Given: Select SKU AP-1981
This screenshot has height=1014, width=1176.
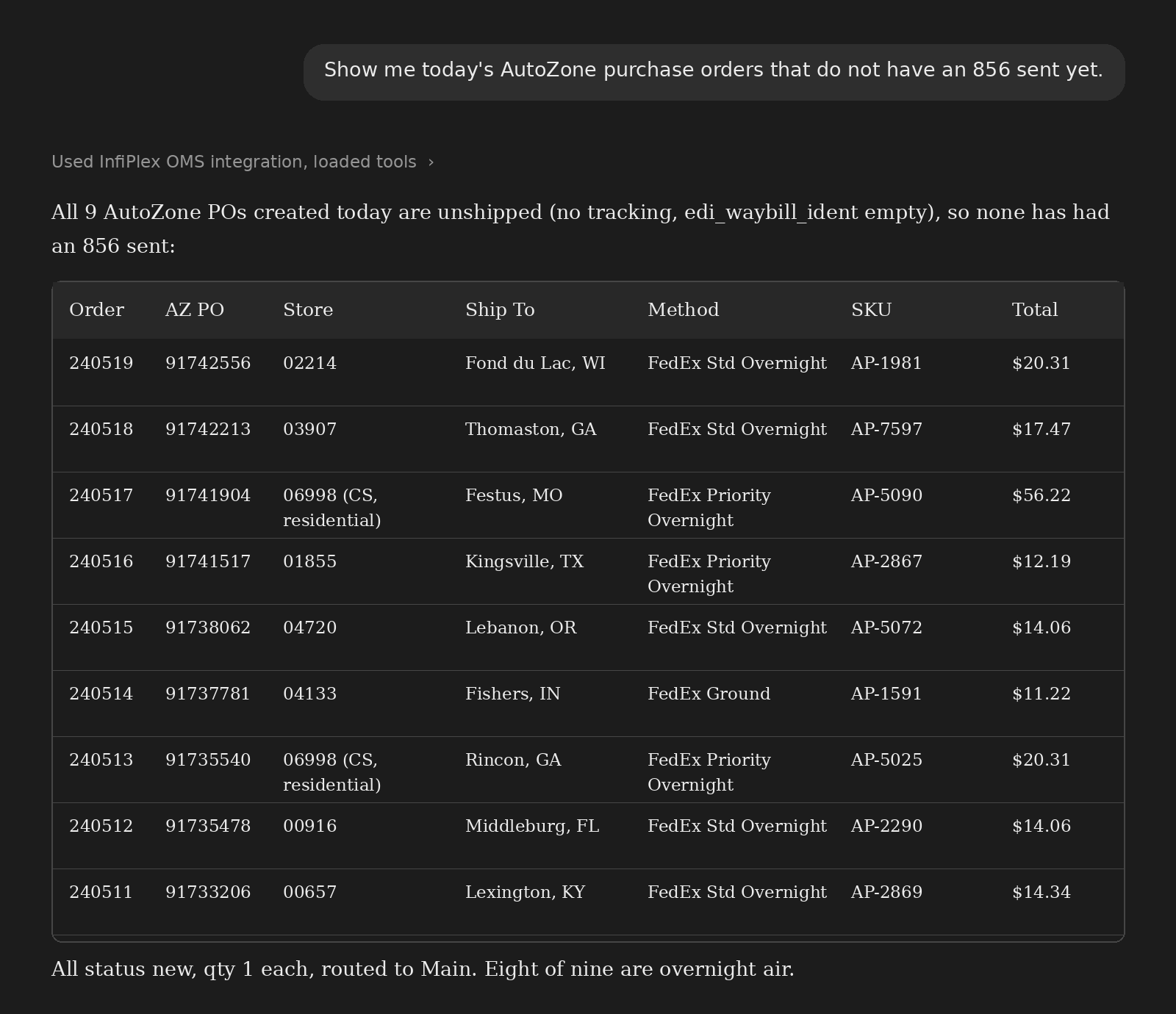Looking at the screenshot, I should tap(886, 364).
